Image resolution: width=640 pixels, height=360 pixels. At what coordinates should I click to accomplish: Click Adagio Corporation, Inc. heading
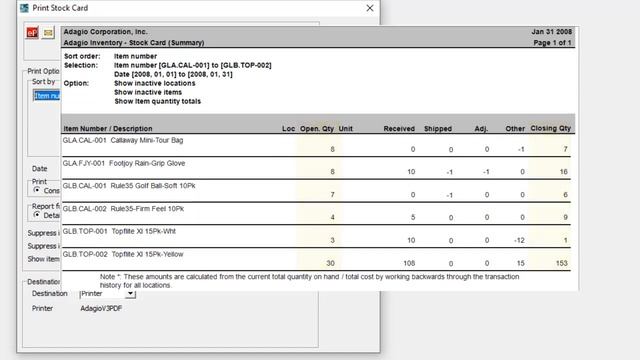pos(105,32)
